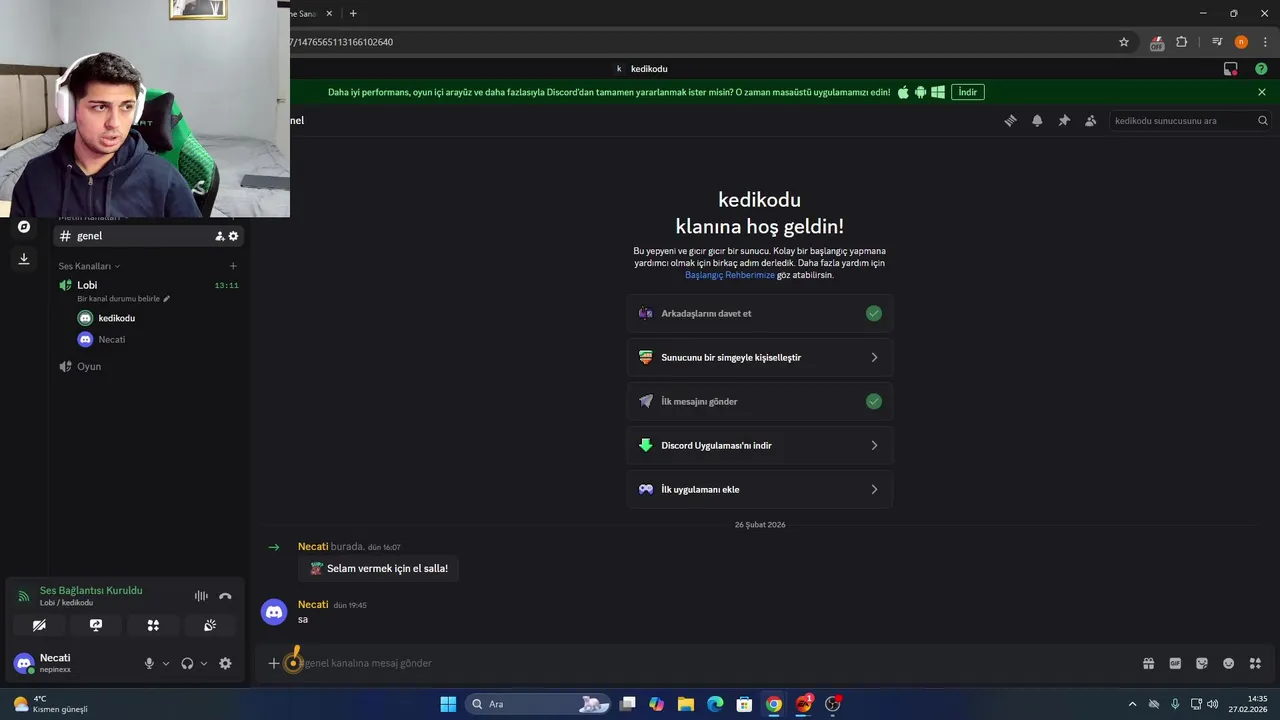Open Windows Start button
The image size is (1280, 720).
tap(448, 704)
